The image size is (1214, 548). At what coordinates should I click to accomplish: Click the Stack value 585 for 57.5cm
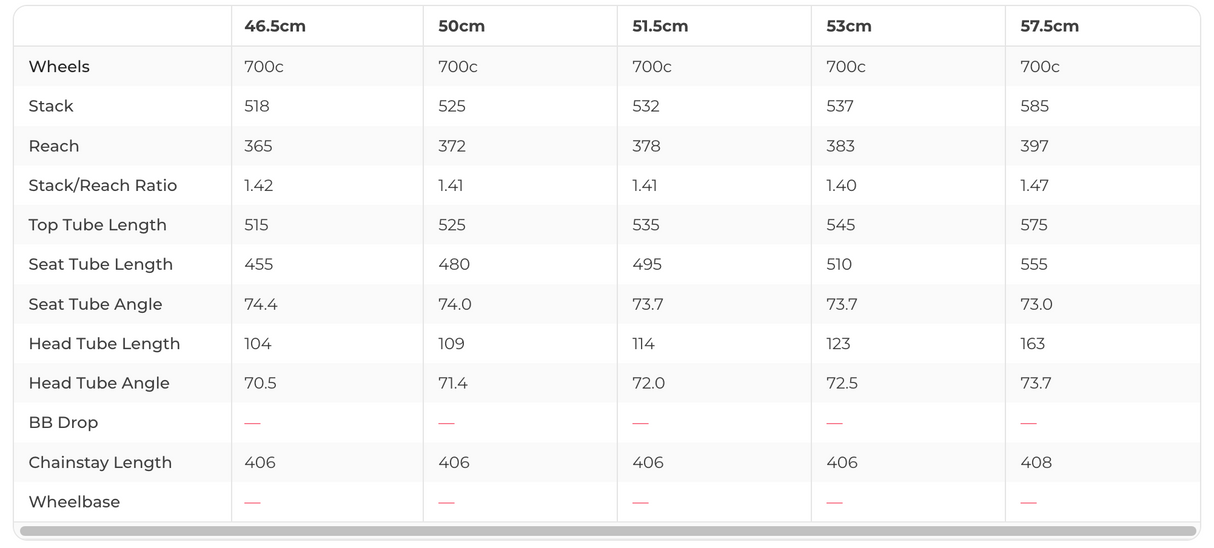[x=1034, y=106]
